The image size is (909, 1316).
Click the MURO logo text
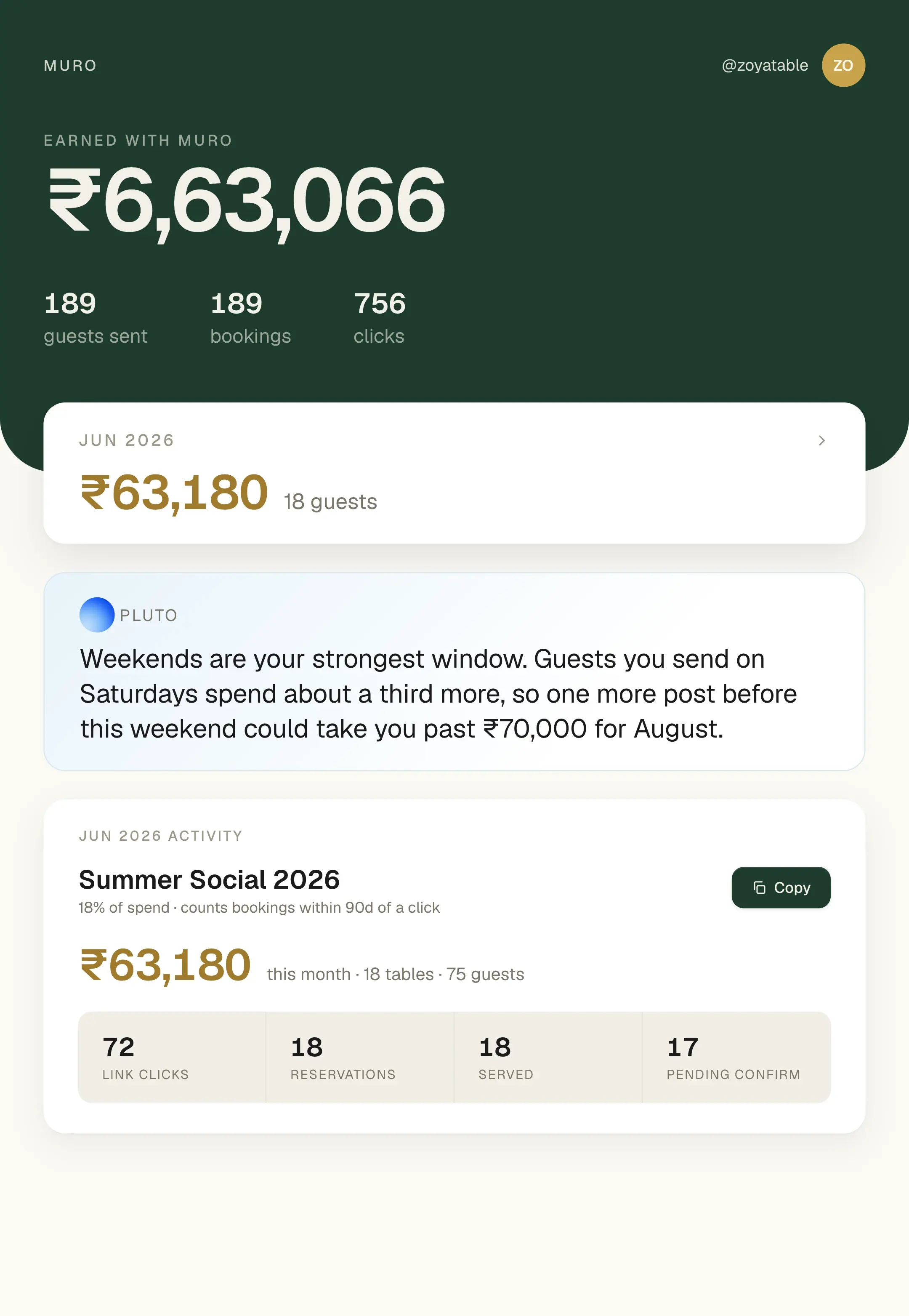(x=71, y=66)
